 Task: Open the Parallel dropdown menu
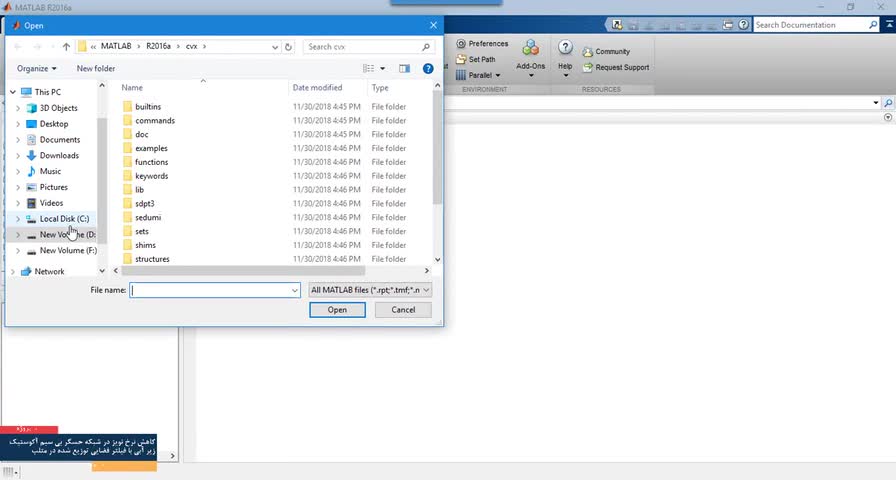478,75
